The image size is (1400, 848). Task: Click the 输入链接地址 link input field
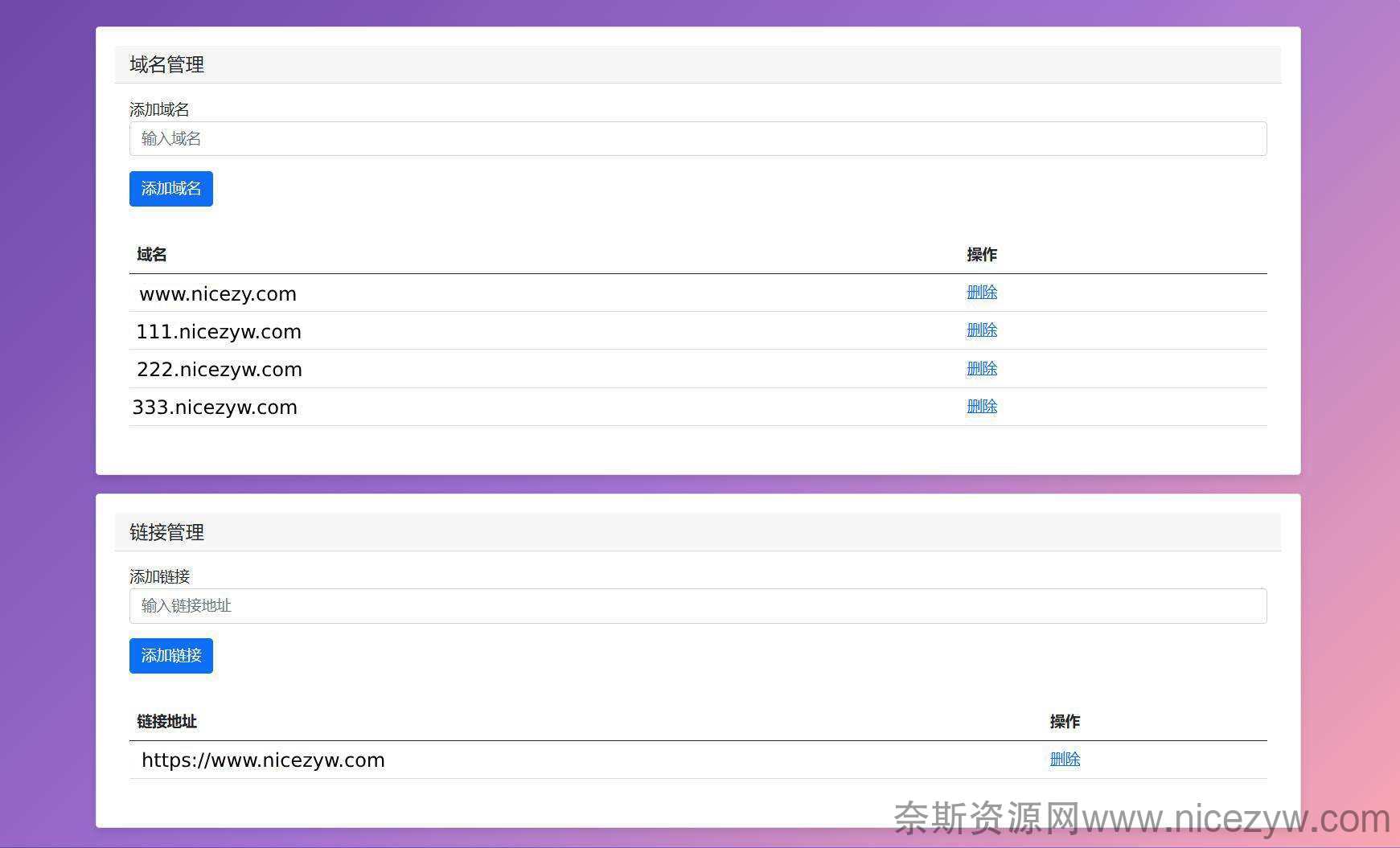point(697,606)
